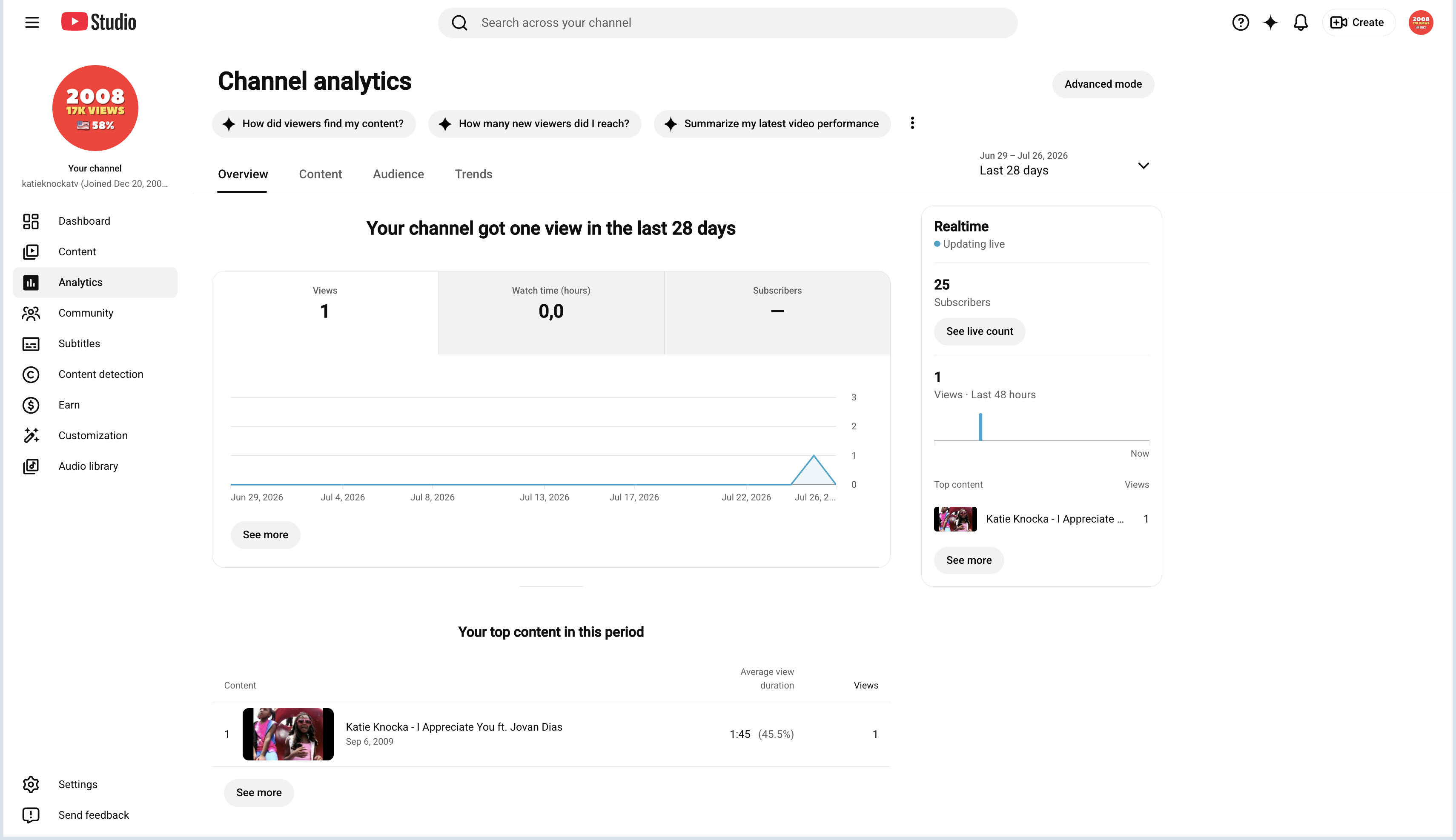
Task: Expand the Last 28 days date range dropdown
Action: [1064, 164]
